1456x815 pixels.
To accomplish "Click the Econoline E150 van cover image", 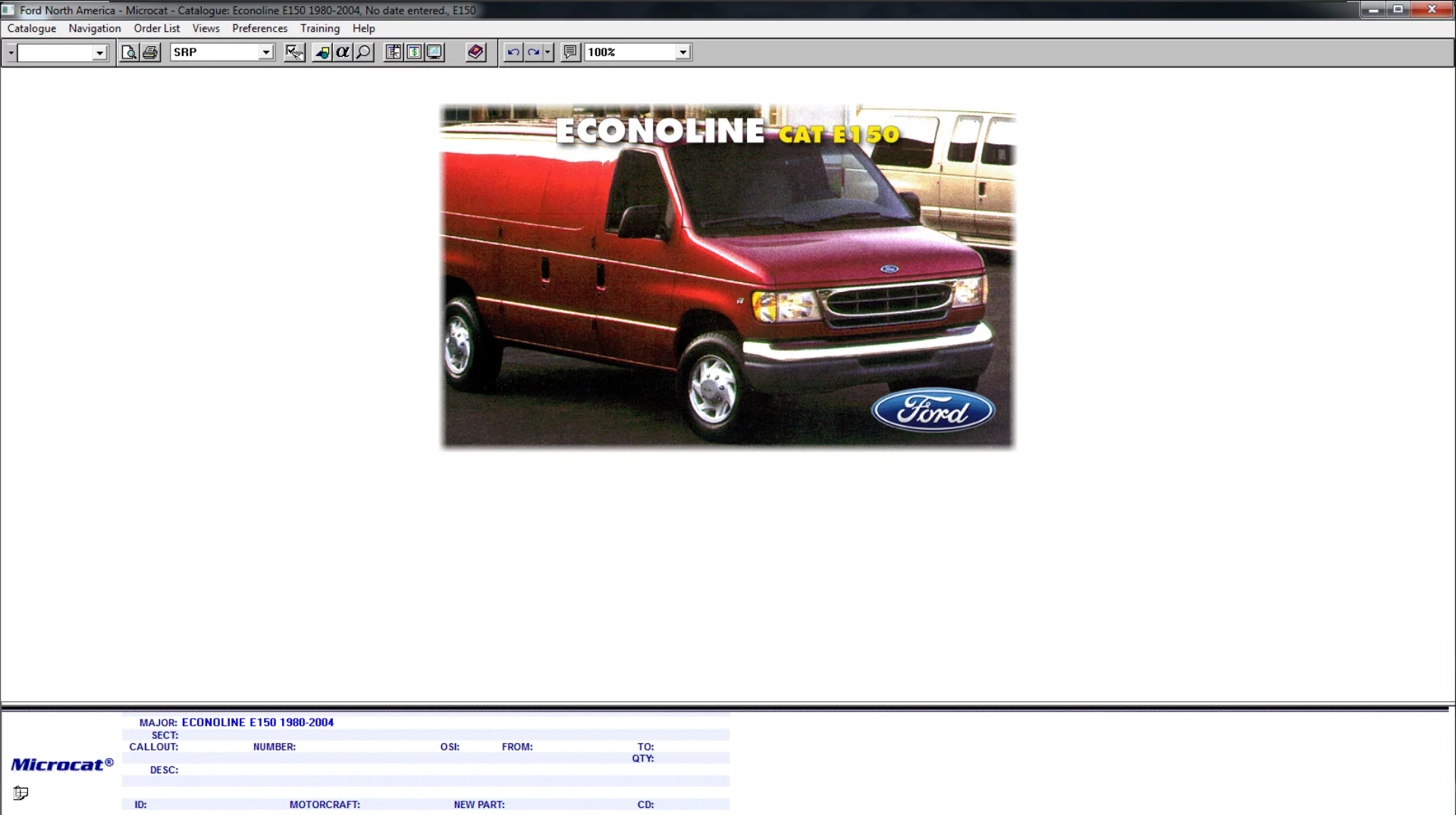I will 727,276.
